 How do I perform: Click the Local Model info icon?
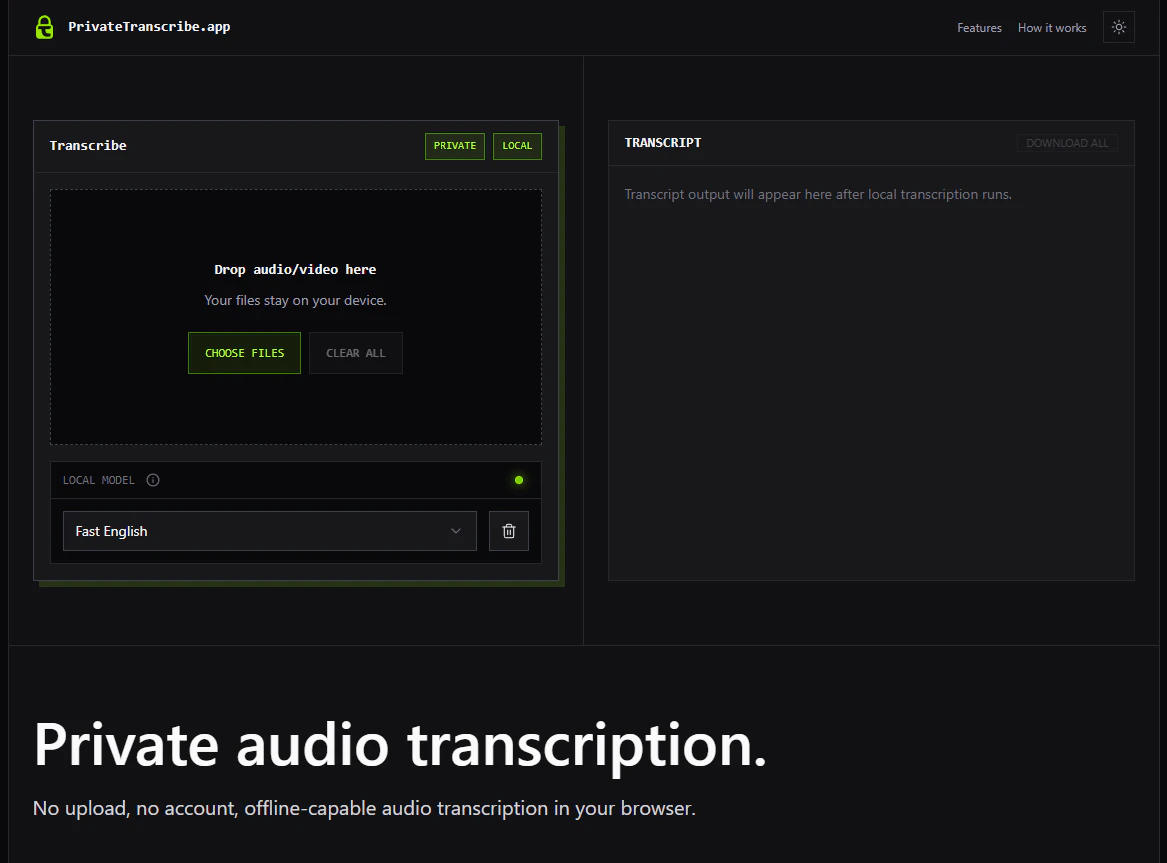[x=153, y=481]
